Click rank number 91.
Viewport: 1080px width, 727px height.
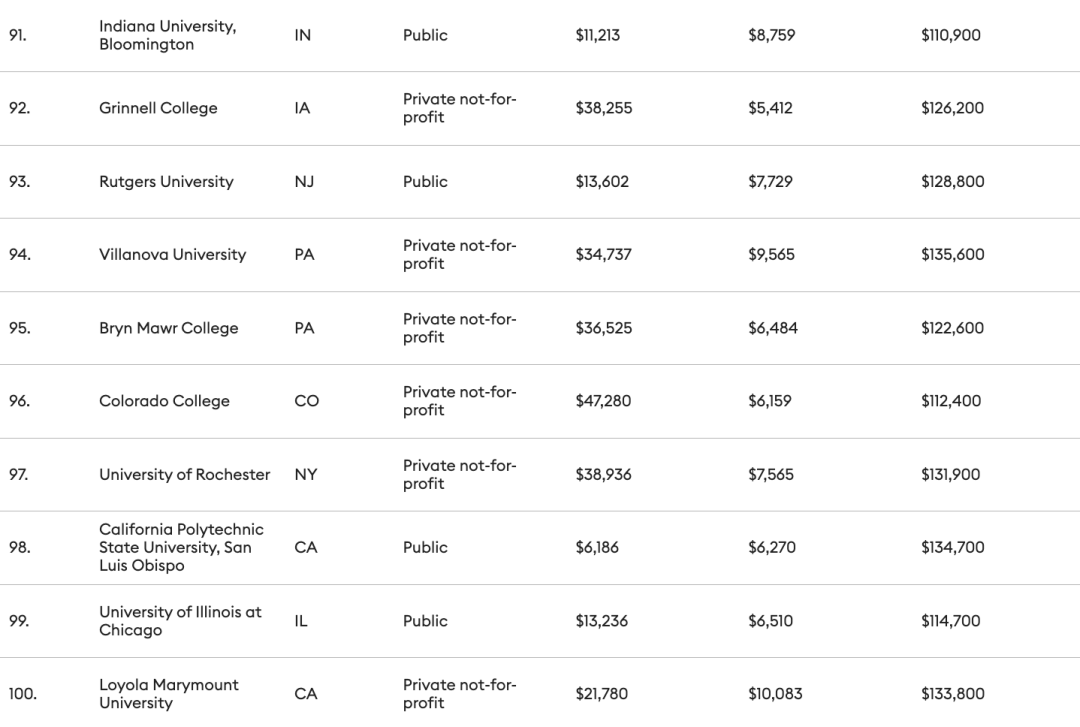tap(19, 35)
